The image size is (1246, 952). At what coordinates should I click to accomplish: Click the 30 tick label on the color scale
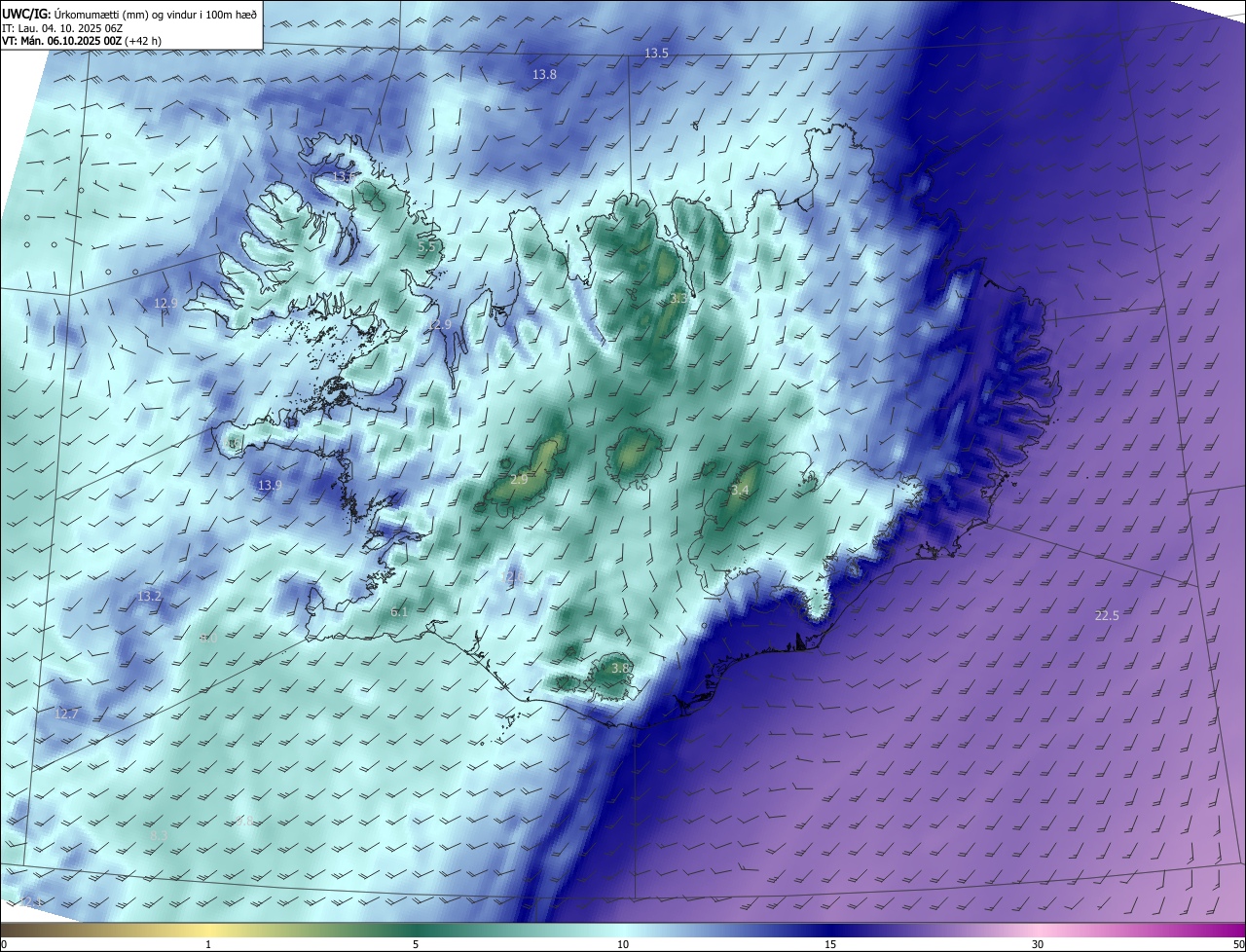pyautogui.click(x=1038, y=944)
